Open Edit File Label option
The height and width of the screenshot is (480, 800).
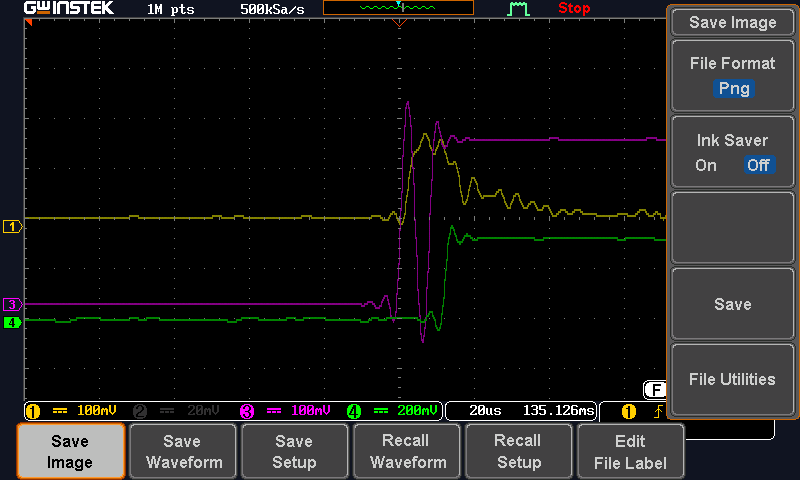[x=631, y=451]
